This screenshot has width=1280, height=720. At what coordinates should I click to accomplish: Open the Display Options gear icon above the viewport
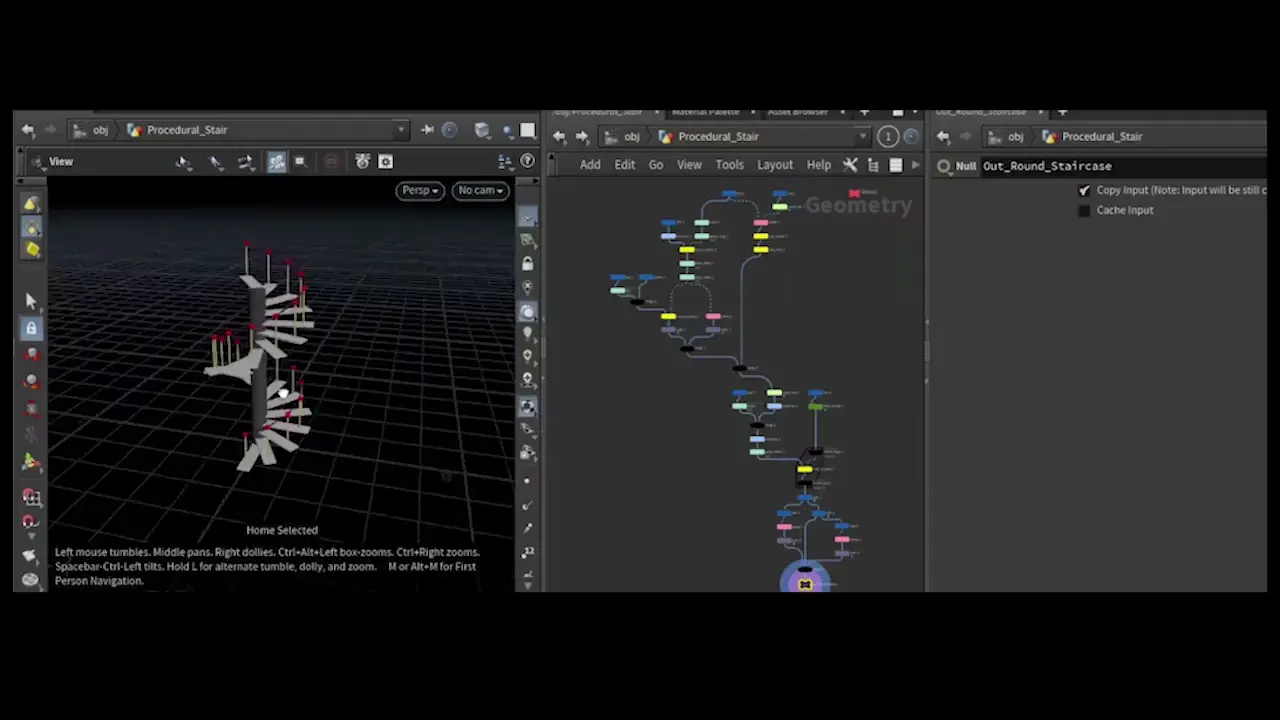(x=385, y=161)
